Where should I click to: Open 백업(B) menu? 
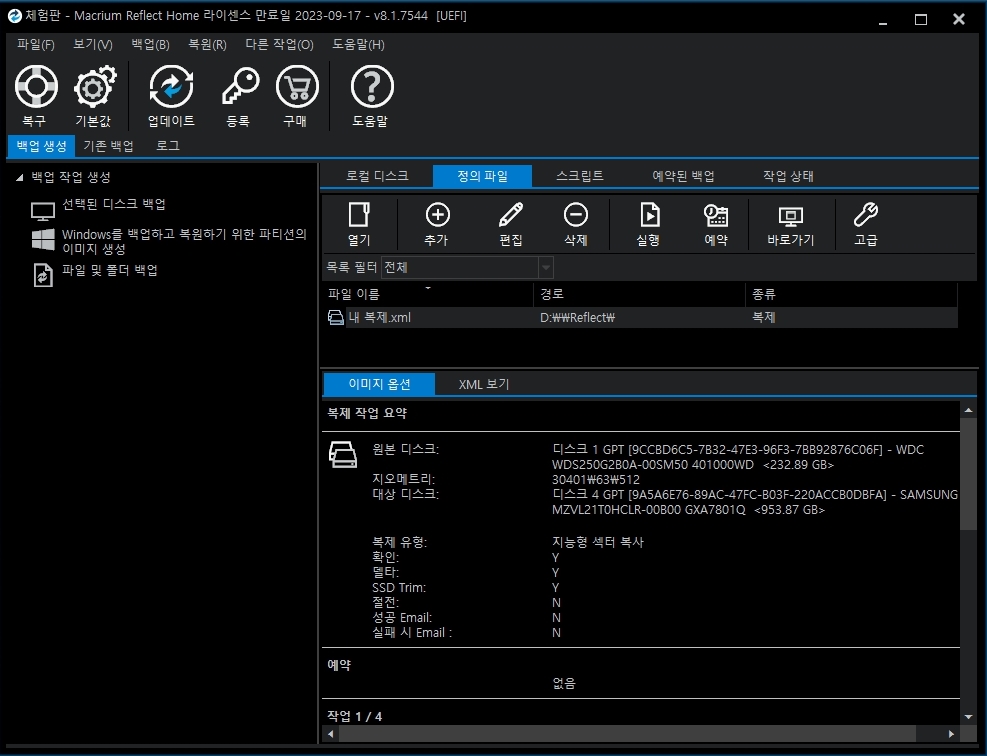point(150,44)
